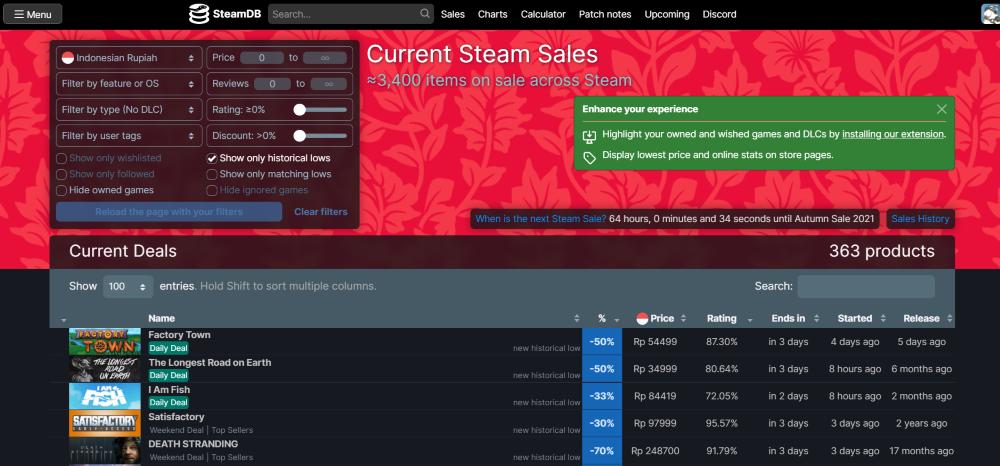Click the maximum Price input field
The height and width of the screenshot is (466, 1000).
[x=325, y=58]
